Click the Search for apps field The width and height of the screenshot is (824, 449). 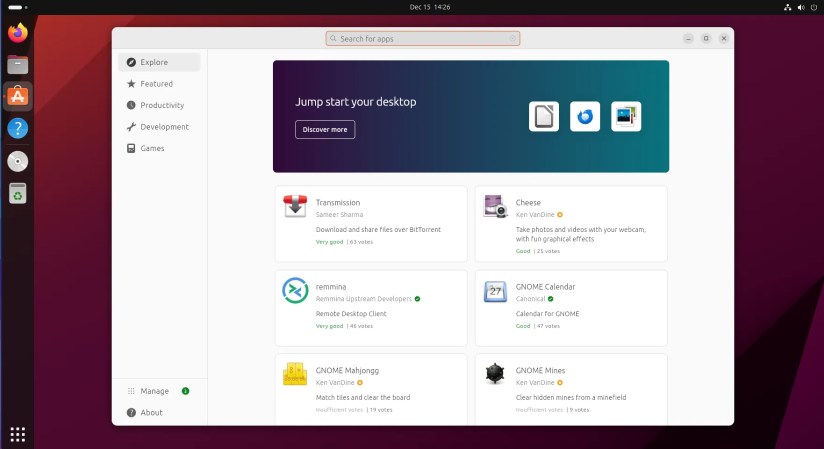pyautogui.click(x=423, y=38)
